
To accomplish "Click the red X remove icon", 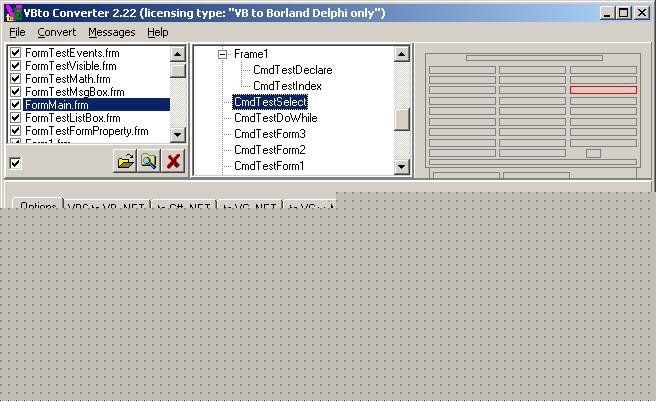I will tap(173, 161).
